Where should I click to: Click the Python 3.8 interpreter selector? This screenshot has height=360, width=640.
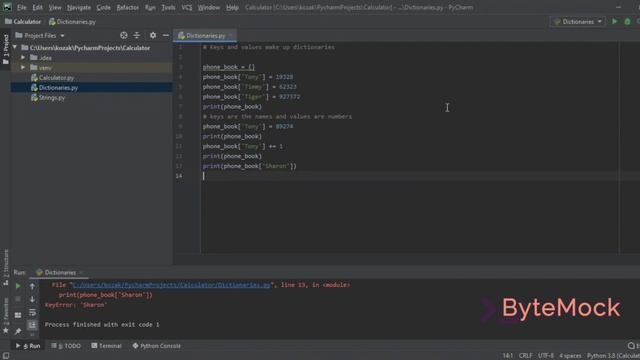[613, 356]
